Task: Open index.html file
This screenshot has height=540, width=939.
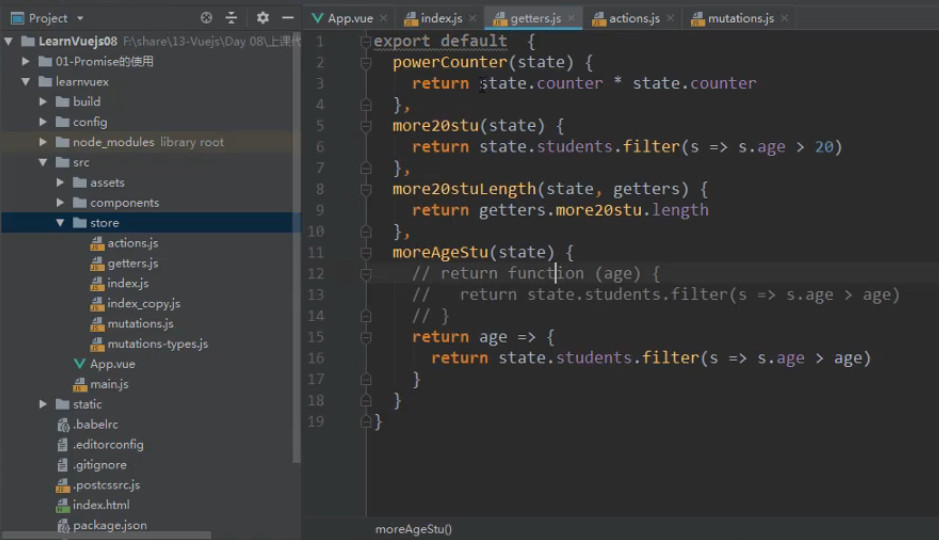Action: click(x=101, y=505)
